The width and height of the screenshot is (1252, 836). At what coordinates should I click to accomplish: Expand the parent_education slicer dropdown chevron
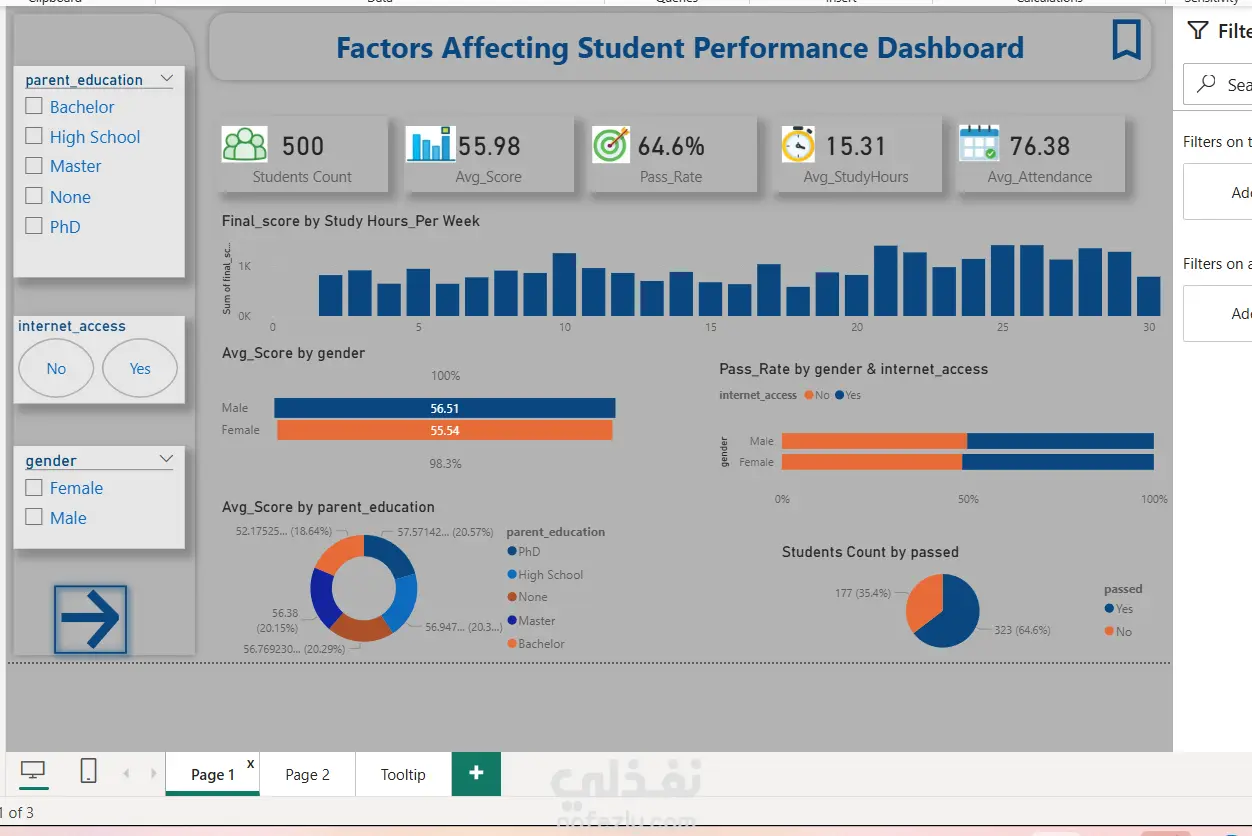coord(167,78)
